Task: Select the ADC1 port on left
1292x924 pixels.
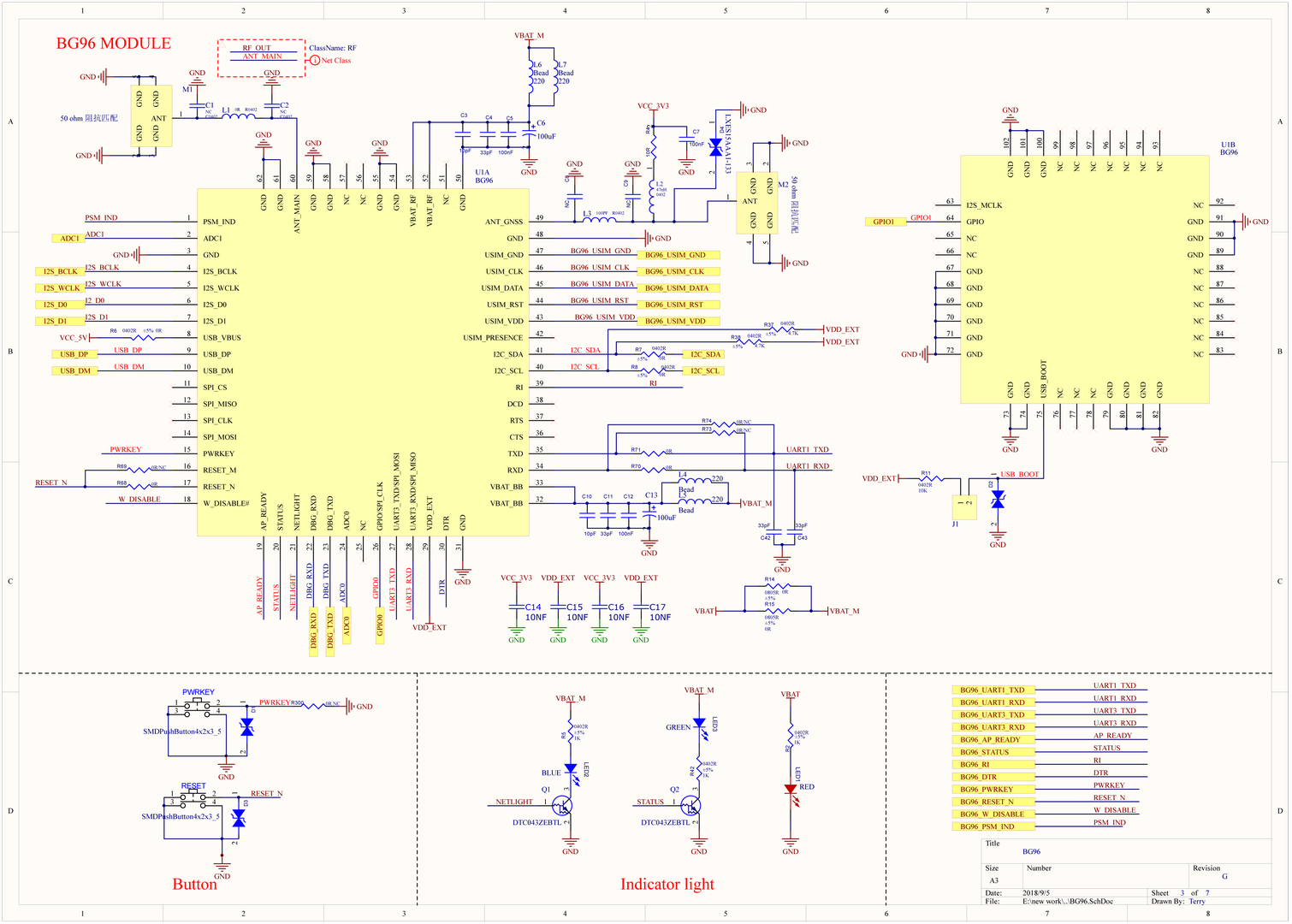Action: [68, 238]
